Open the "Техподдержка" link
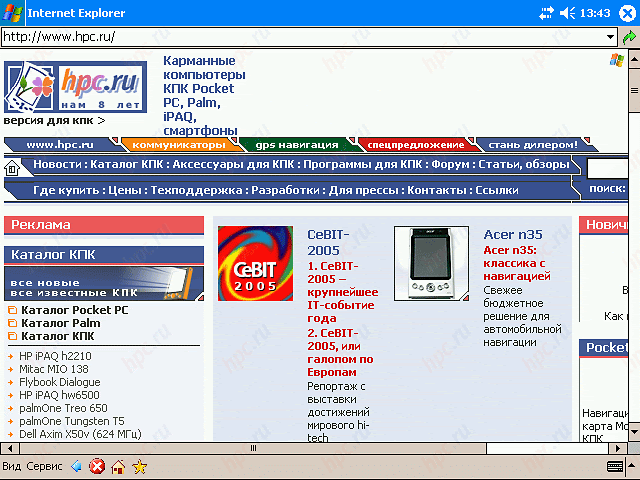640x480 pixels. (196, 190)
